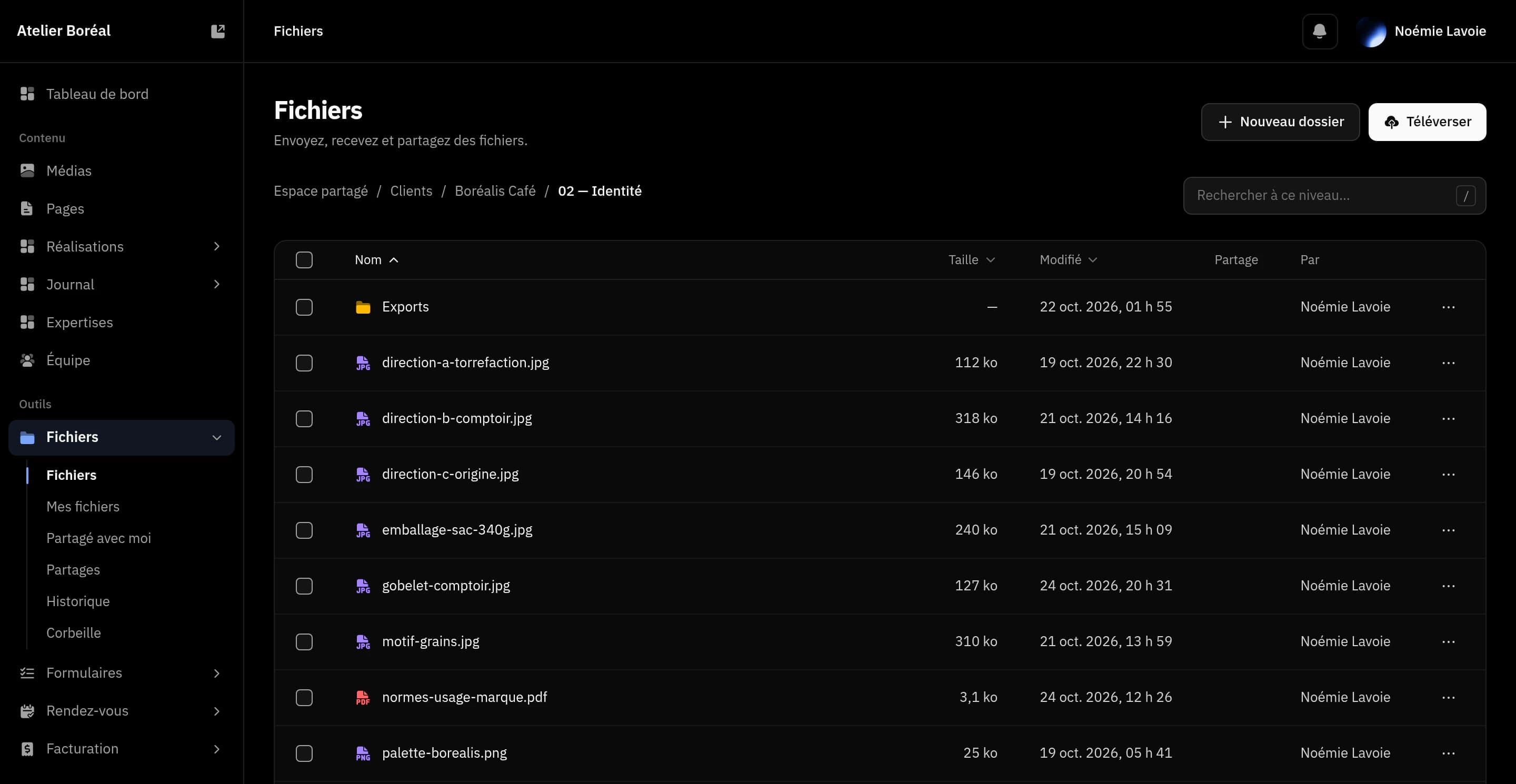The width and height of the screenshot is (1516, 784).
Task: Expand the Réalisations menu chevron
Action: [x=216, y=246]
